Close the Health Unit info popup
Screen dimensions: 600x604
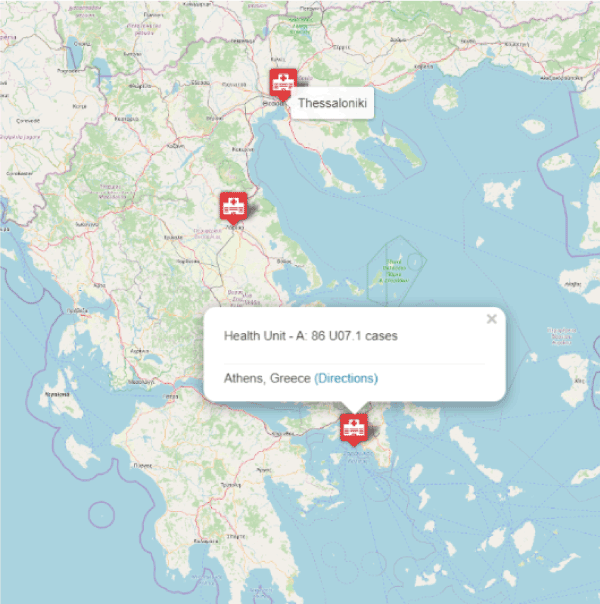tap(491, 319)
